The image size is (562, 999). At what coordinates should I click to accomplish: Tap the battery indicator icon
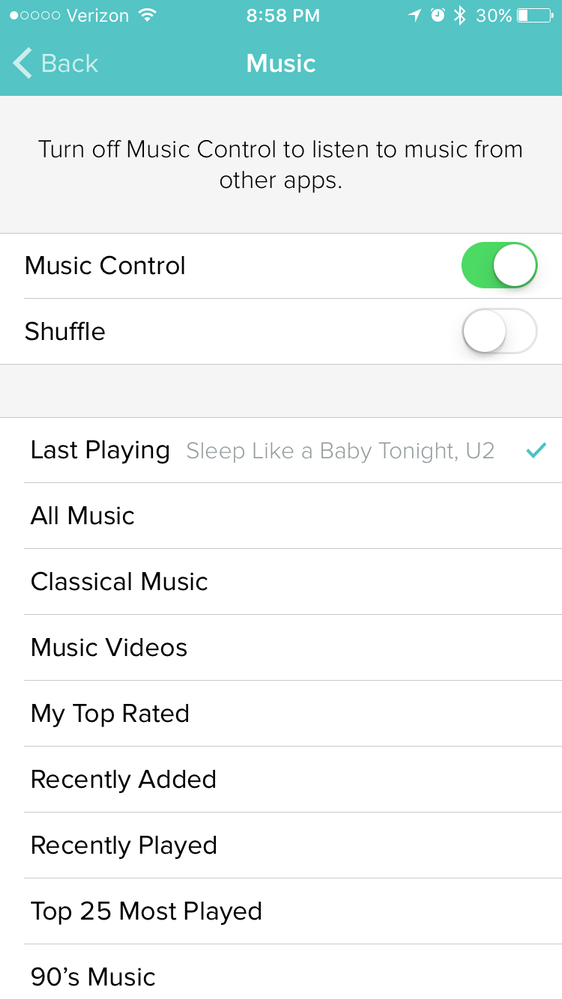(535, 15)
